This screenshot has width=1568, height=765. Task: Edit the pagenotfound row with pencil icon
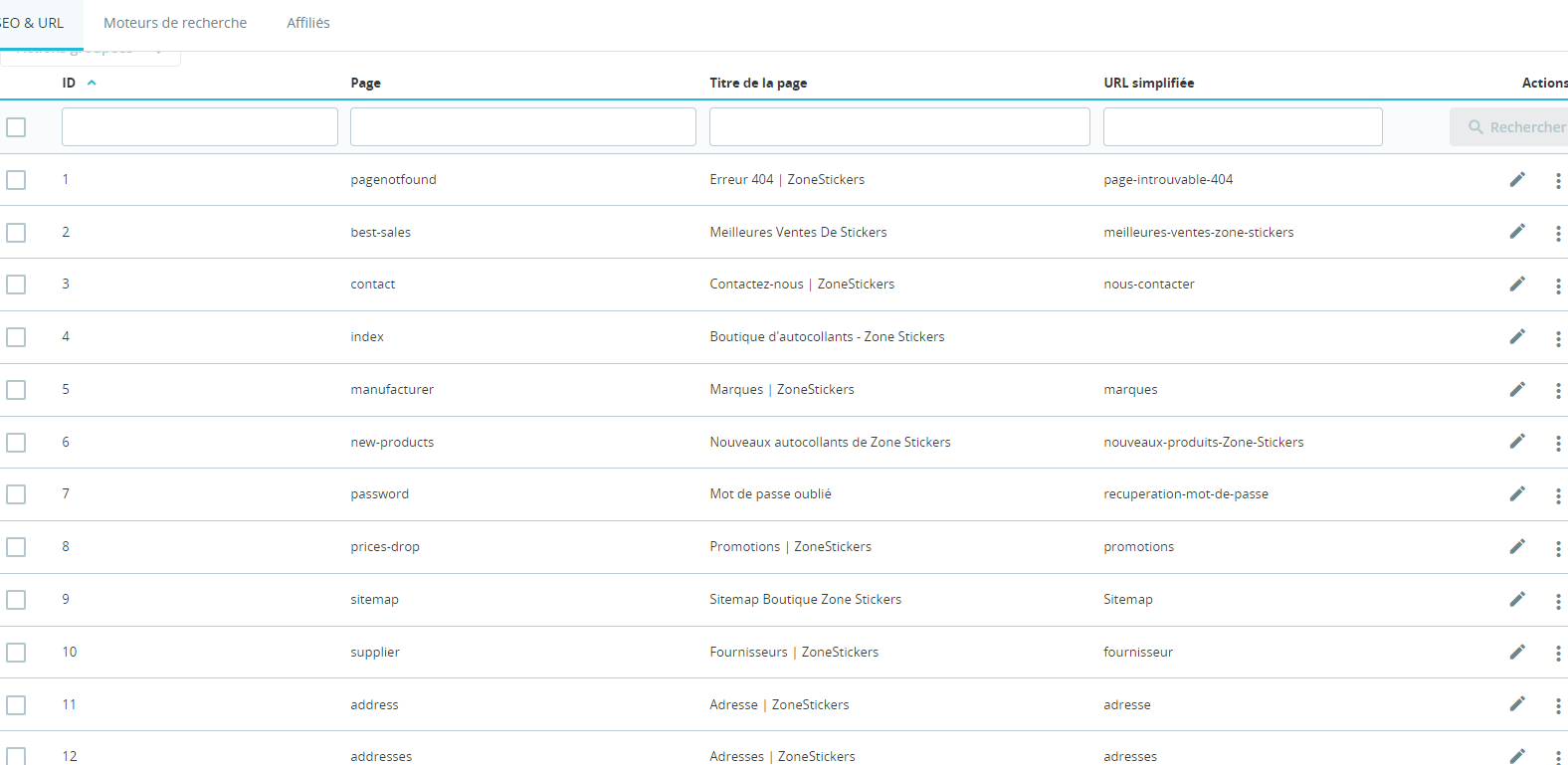coord(1517,179)
